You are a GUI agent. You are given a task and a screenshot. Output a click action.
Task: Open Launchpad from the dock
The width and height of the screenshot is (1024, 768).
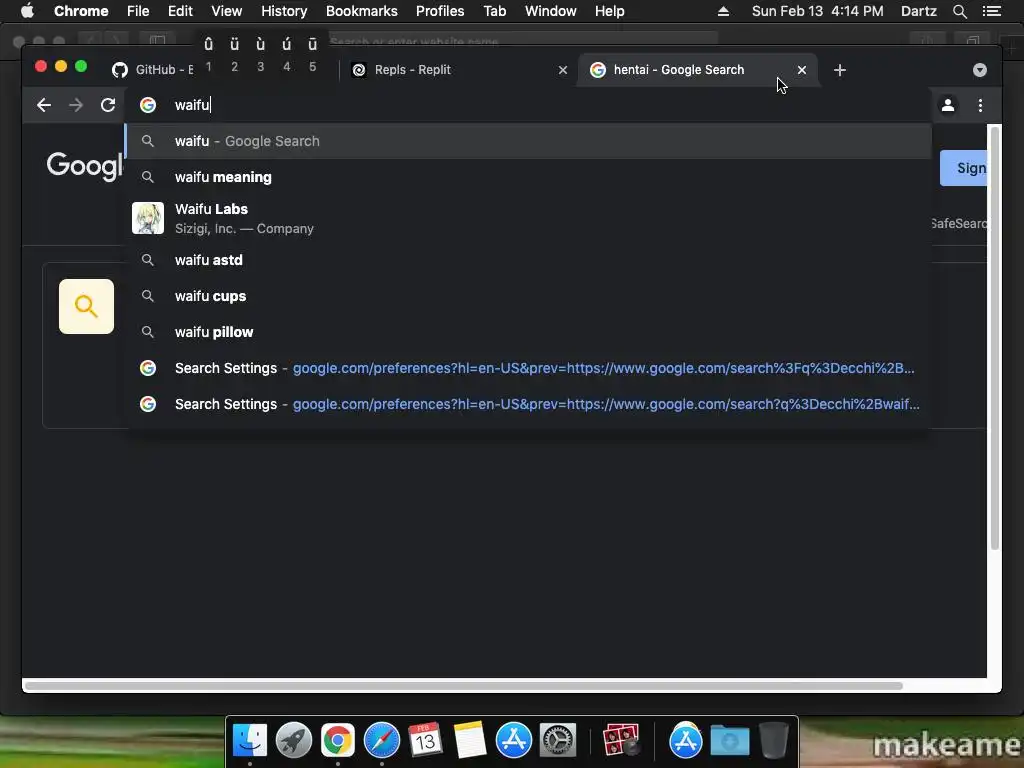click(294, 741)
